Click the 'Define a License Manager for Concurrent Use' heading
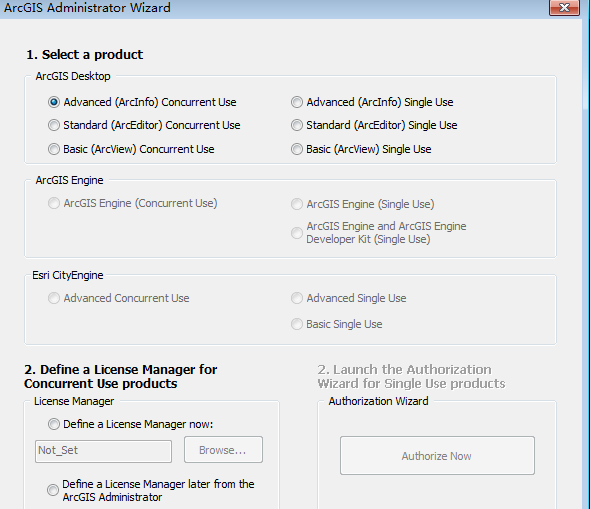Viewport: 590px width, 509px height. 120,377
